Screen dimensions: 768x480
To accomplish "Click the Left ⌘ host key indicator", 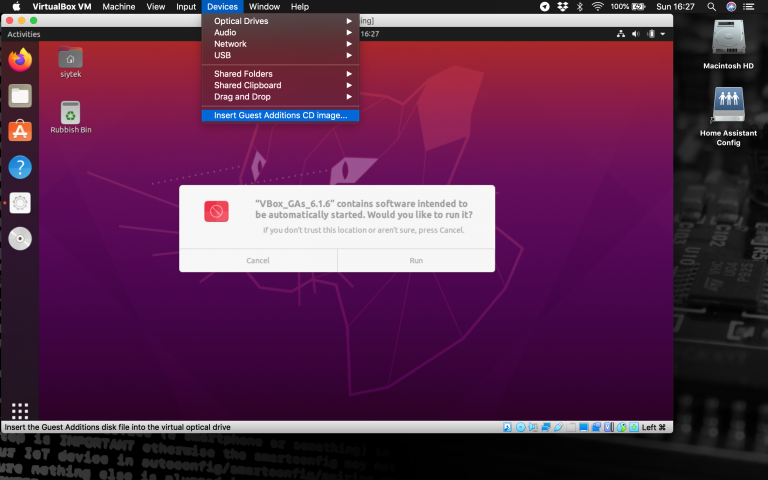I will 654,427.
